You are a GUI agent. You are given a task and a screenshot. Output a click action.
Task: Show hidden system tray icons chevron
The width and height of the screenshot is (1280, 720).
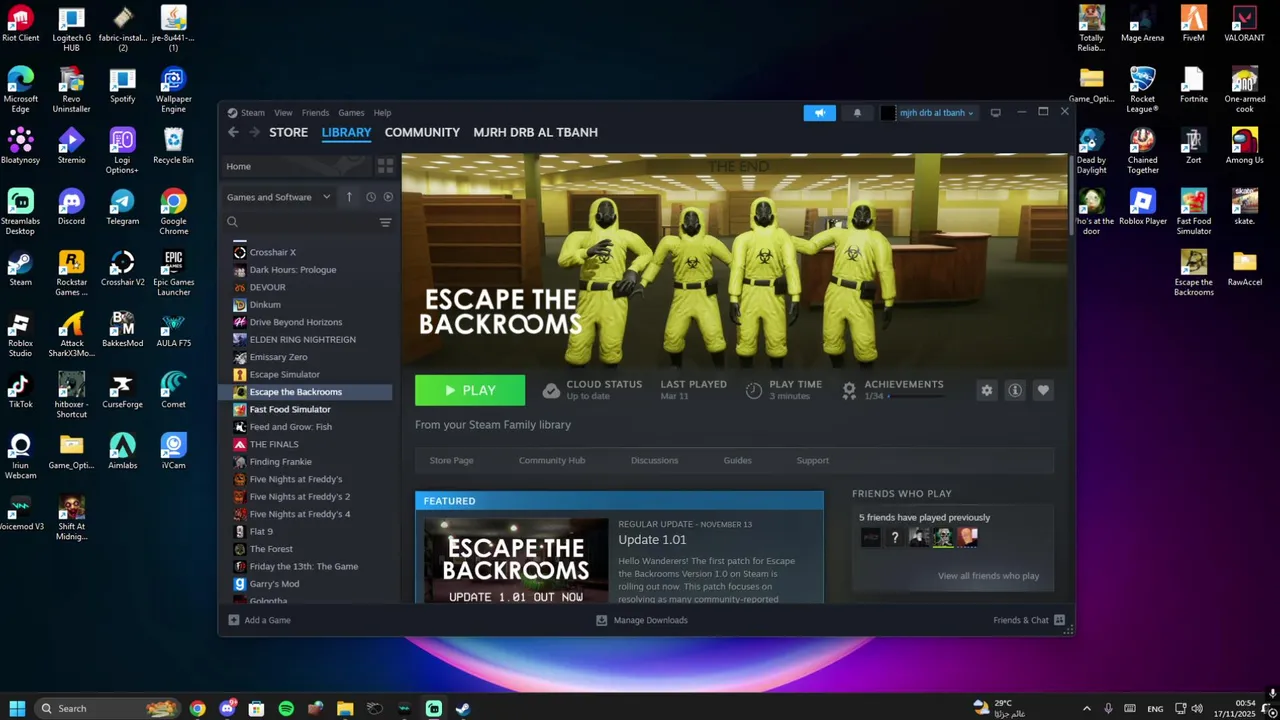point(1087,708)
